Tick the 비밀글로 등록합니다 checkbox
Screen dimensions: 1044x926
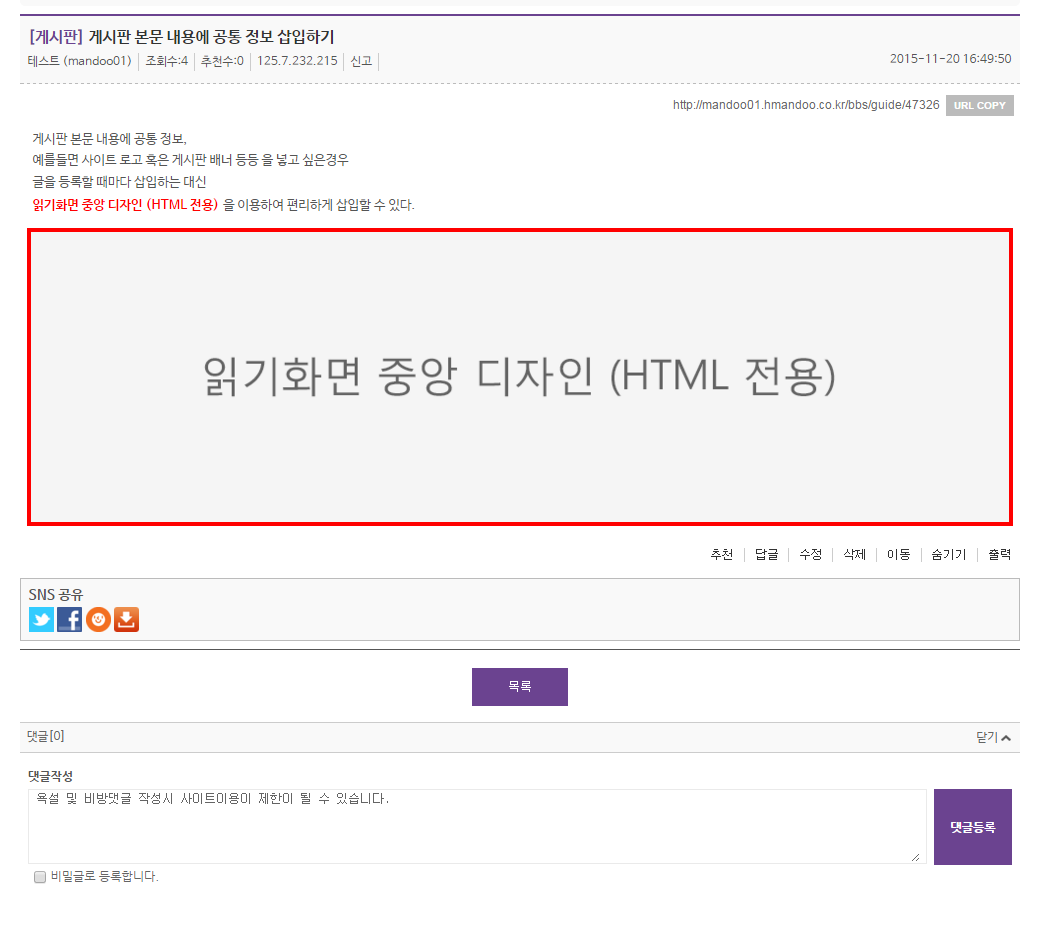[40, 877]
